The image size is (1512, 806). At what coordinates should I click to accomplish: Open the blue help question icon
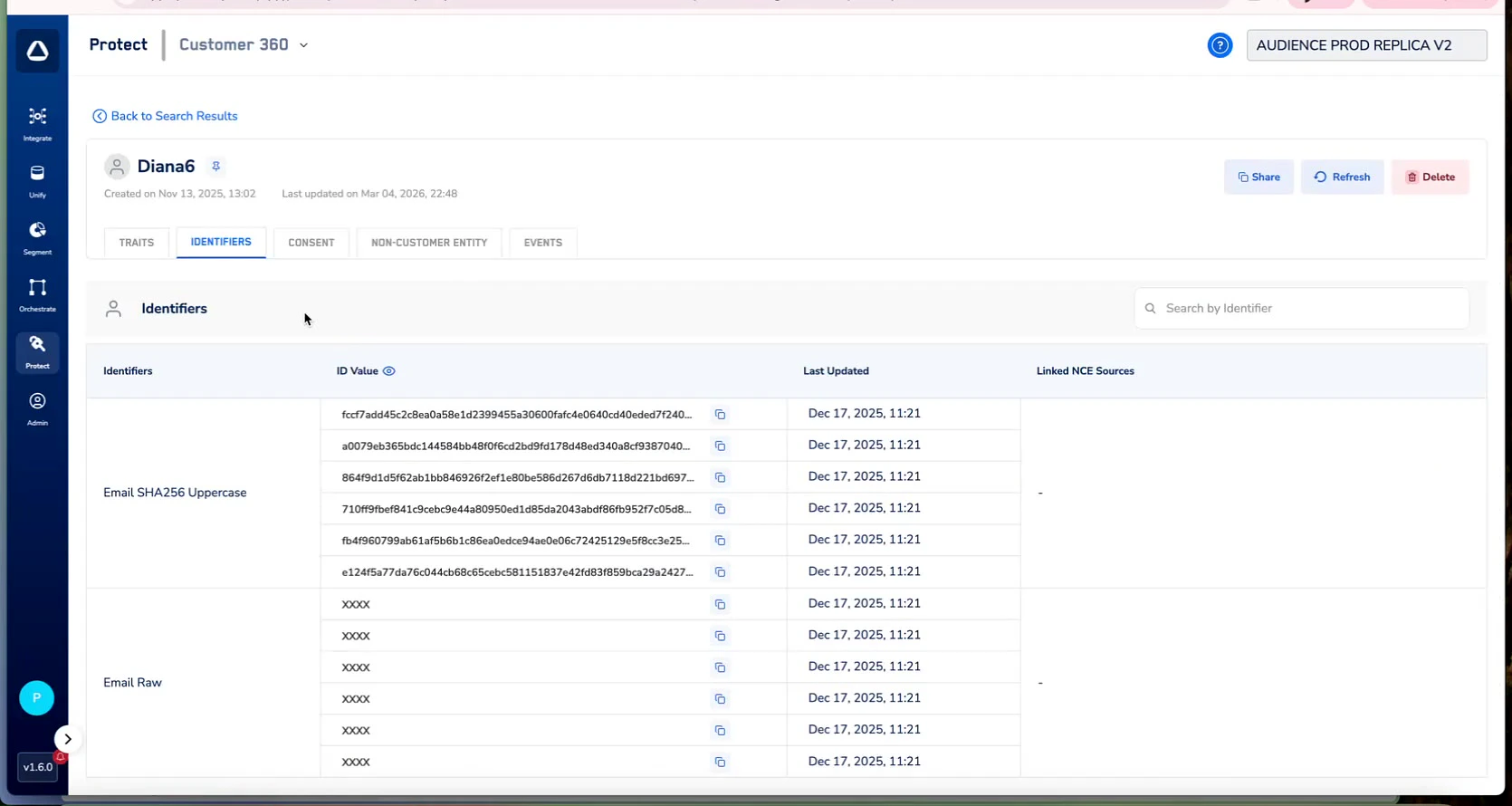coord(1220,45)
